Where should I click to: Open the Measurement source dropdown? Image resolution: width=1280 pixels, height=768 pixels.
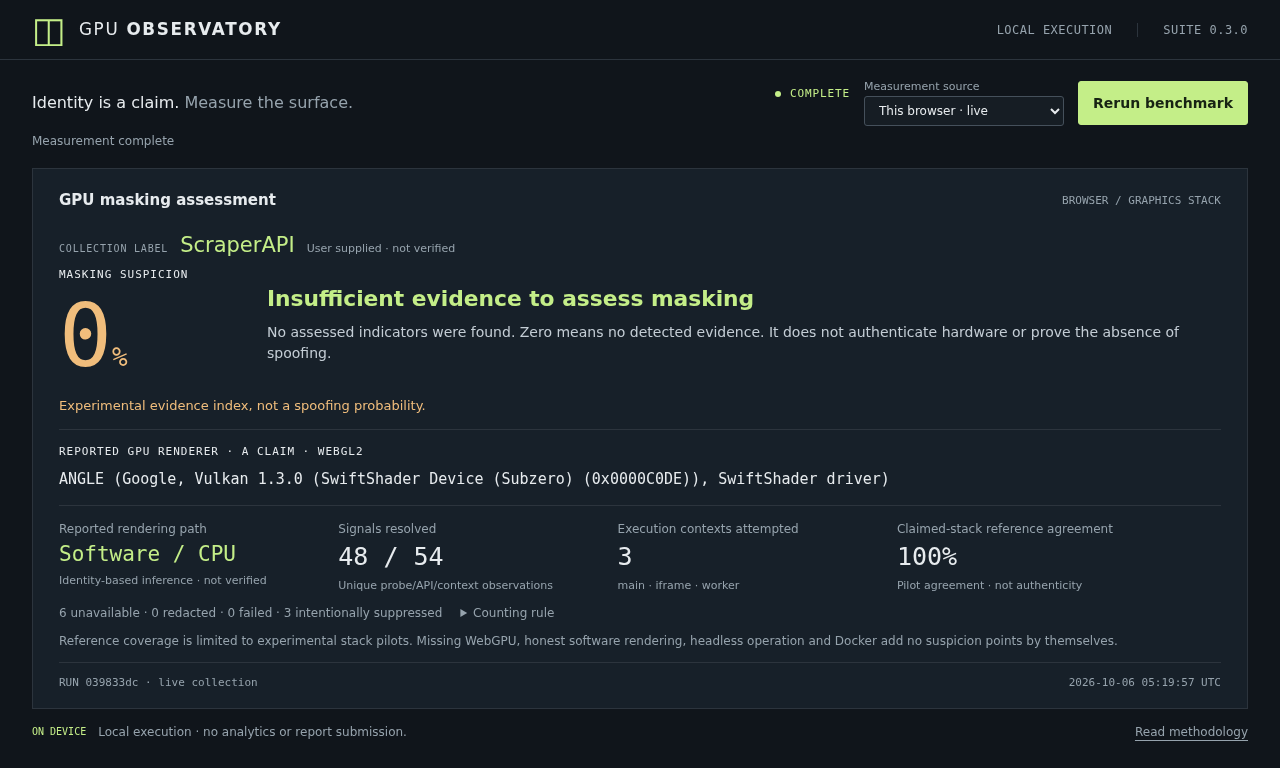964,111
